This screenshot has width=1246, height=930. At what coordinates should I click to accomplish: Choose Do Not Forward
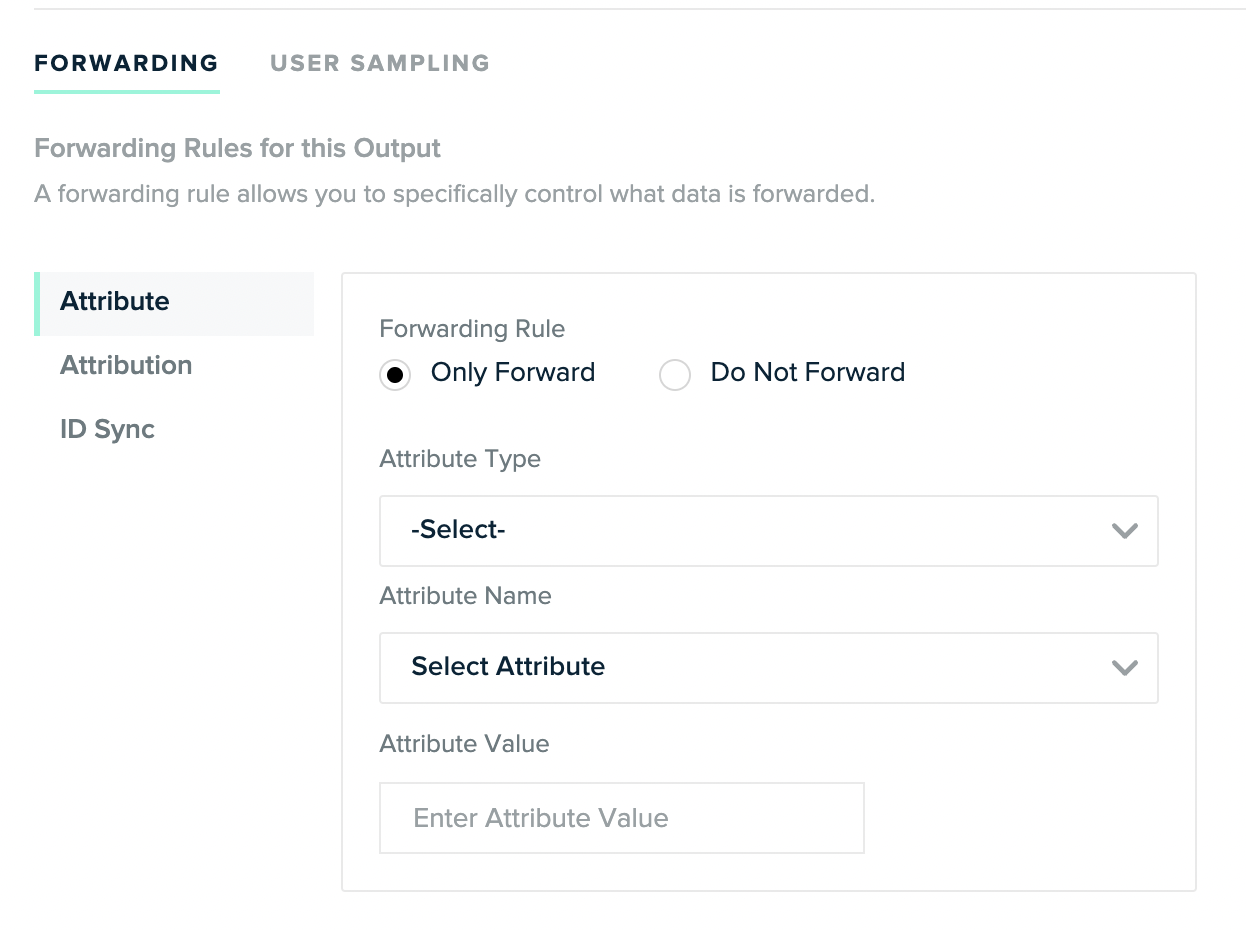point(675,372)
